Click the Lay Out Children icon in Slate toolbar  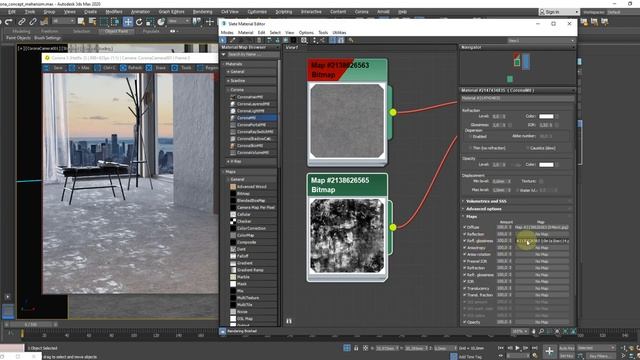(322, 40)
